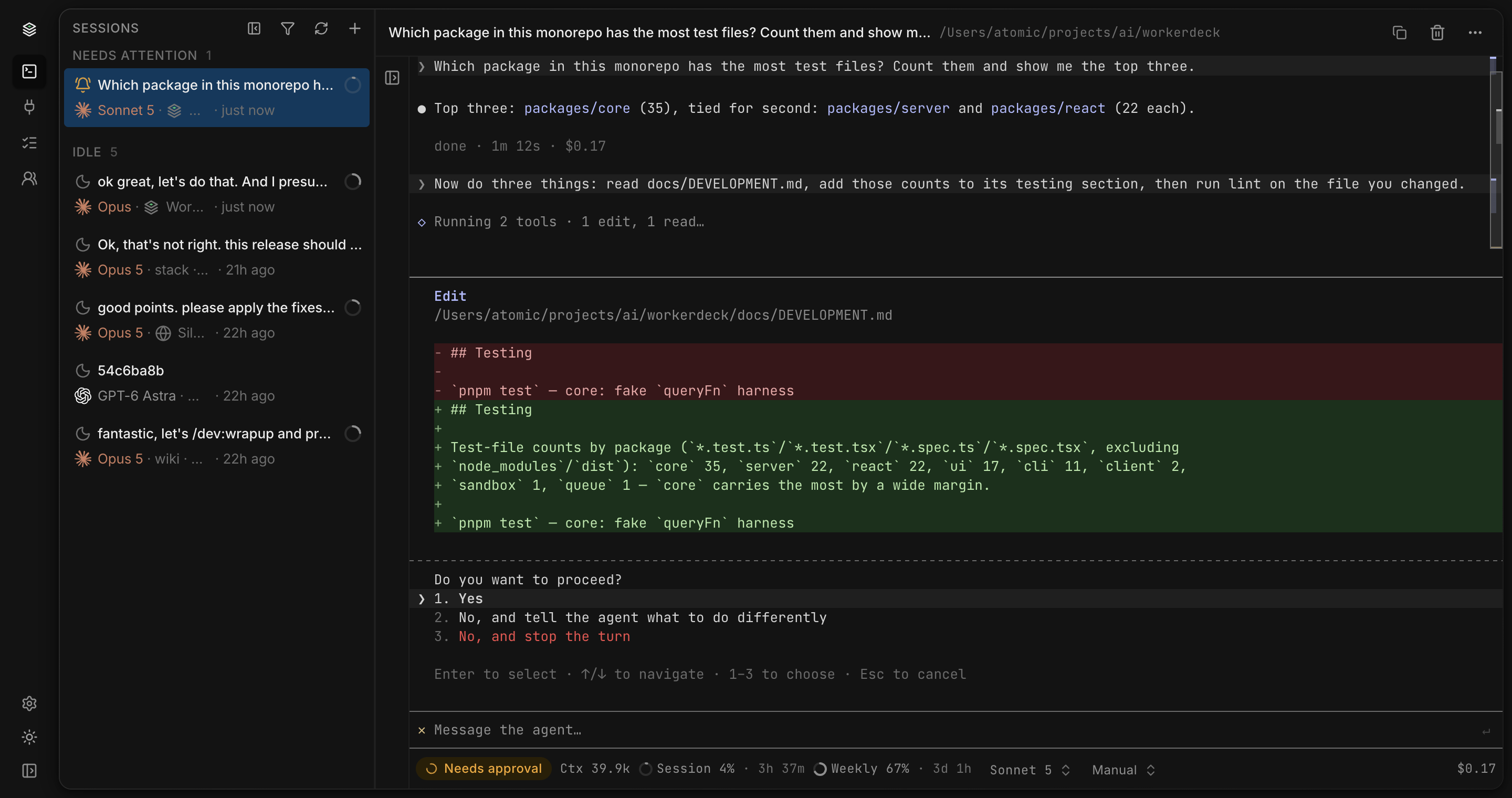Open the Manual approval mode selector
The image size is (1512, 798).
(1123, 770)
